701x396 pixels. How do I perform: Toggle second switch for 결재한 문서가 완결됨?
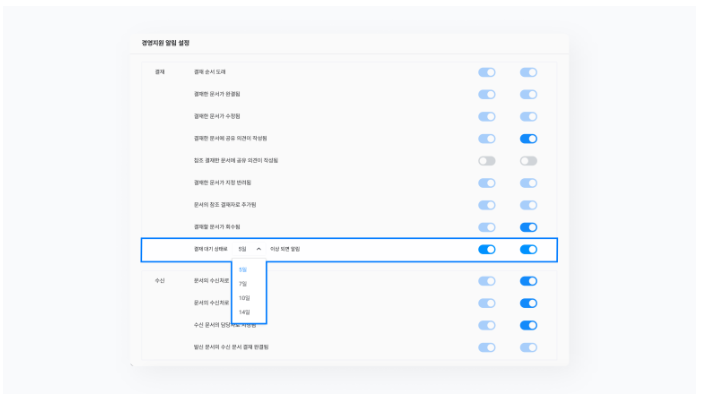coord(528,94)
